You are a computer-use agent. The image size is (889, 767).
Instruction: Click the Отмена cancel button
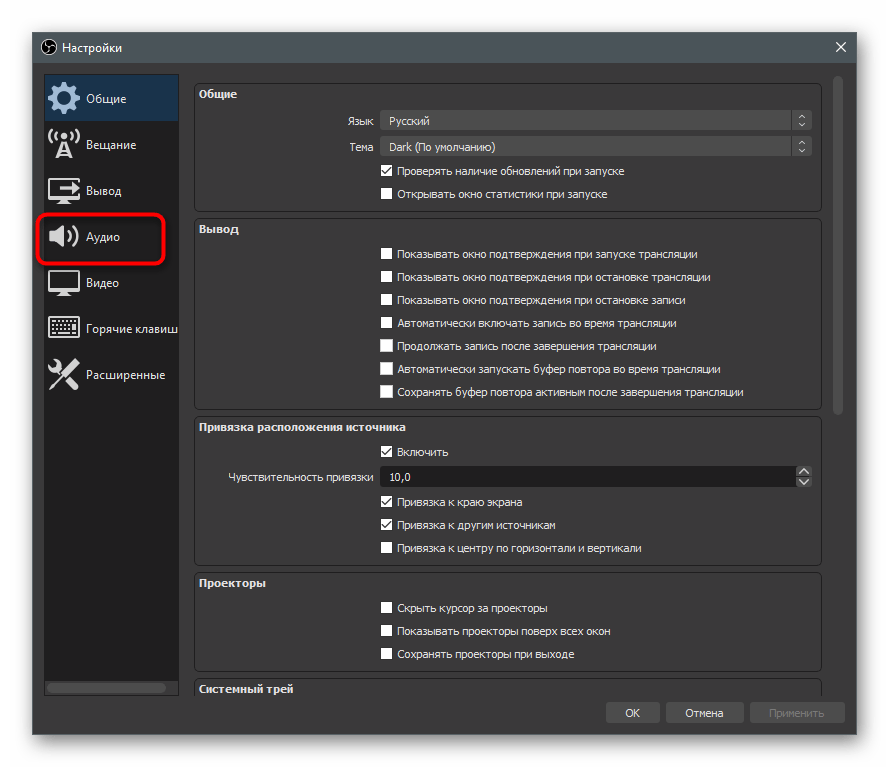[x=704, y=713]
